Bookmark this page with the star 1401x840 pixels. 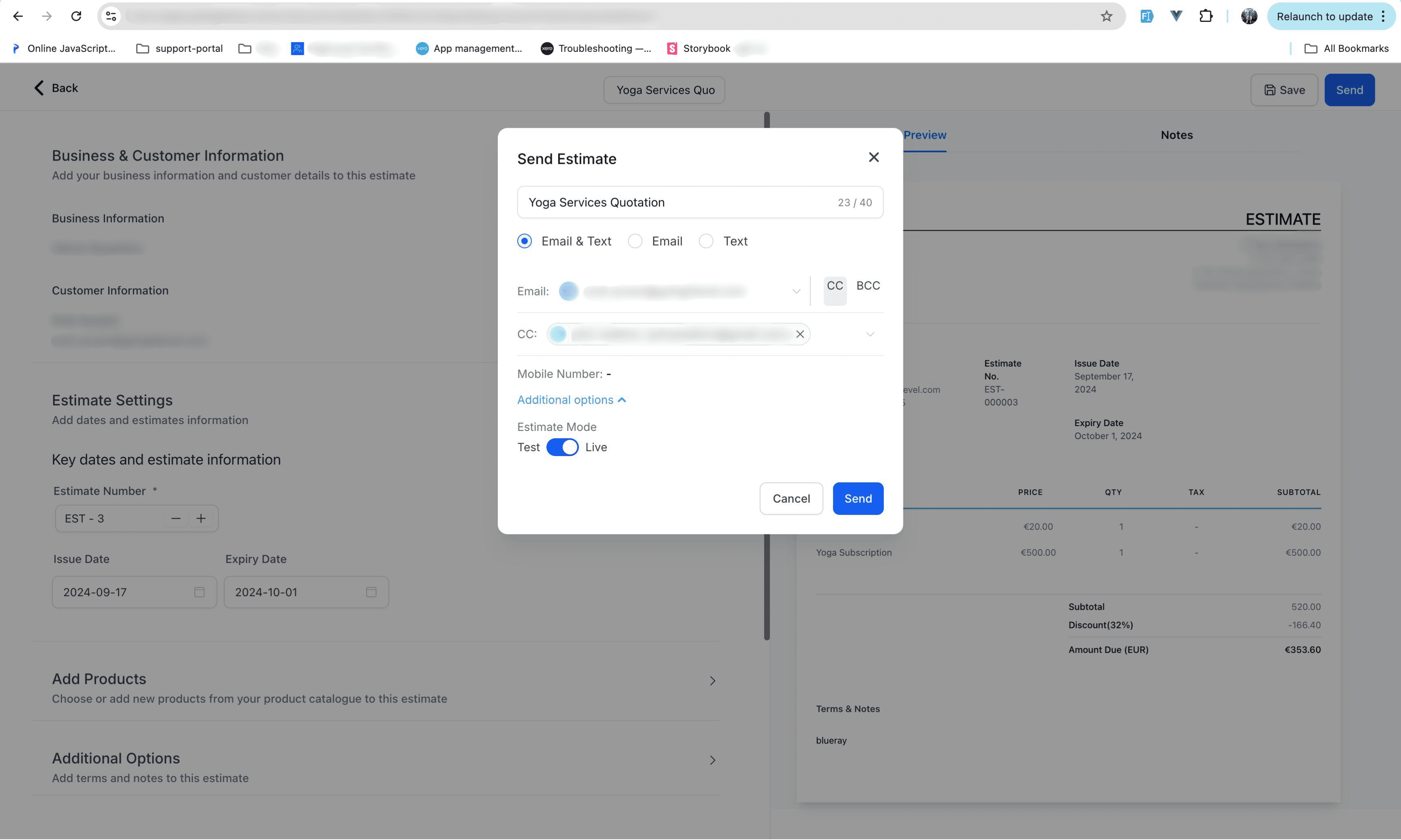click(1106, 16)
